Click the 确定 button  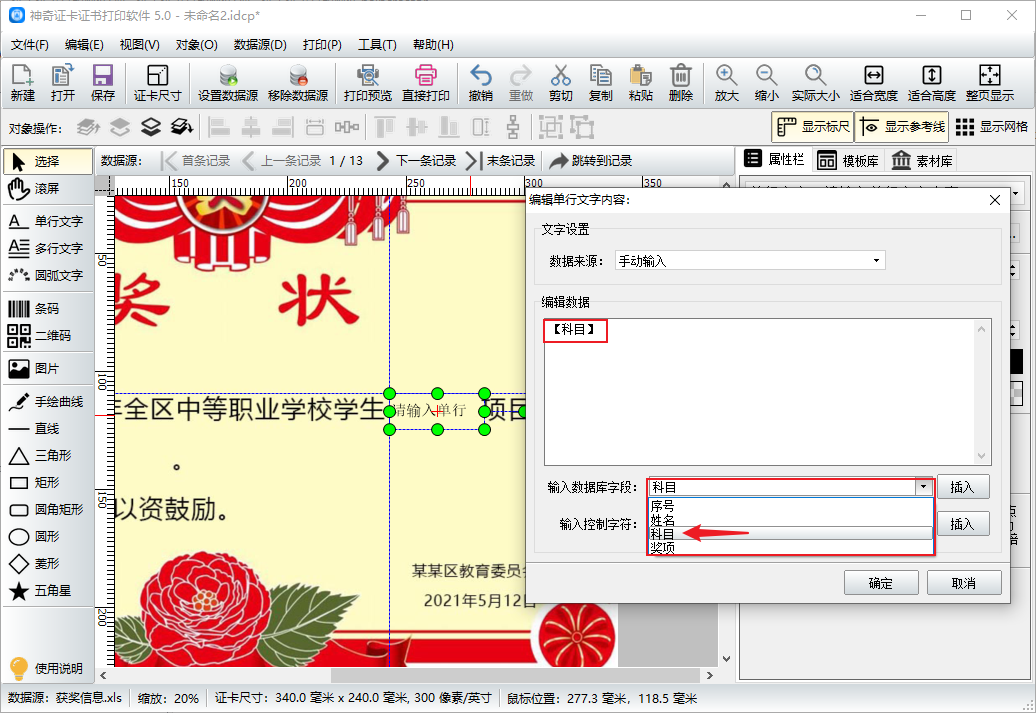(881, 583)
